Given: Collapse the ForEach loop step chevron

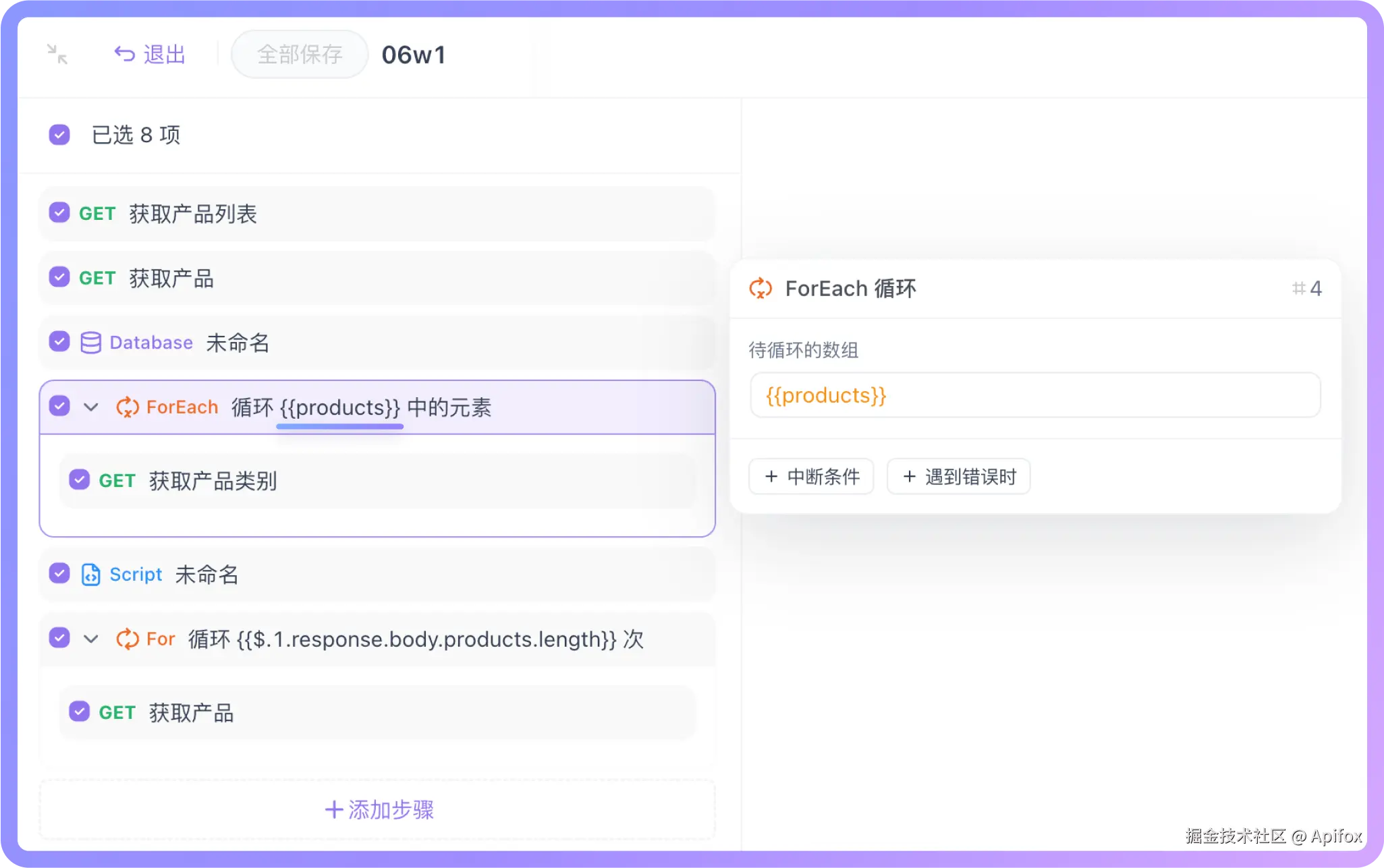Looking at the screenshot, I should [x=91, y=407].
